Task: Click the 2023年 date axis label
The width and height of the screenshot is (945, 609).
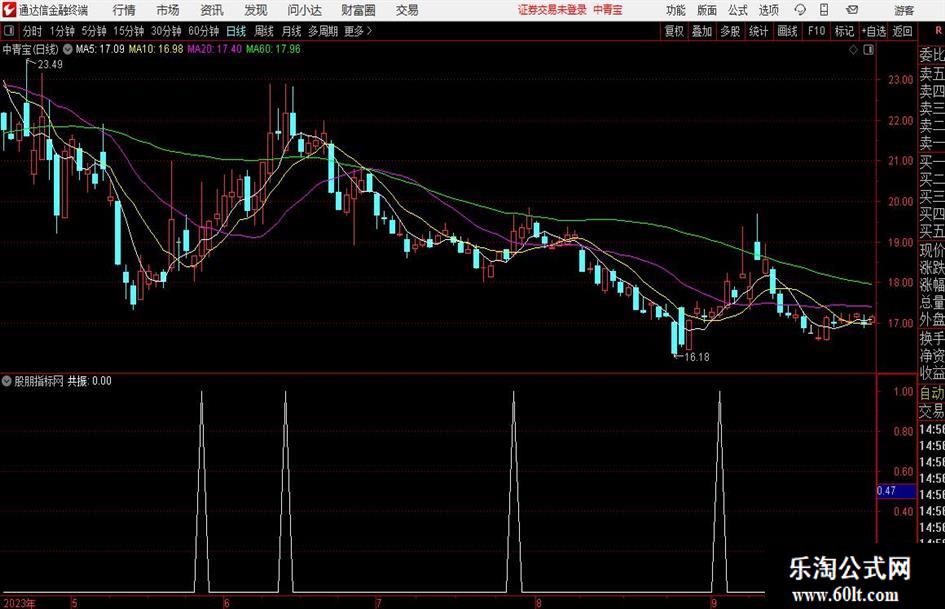Action: tap(19, 603)
